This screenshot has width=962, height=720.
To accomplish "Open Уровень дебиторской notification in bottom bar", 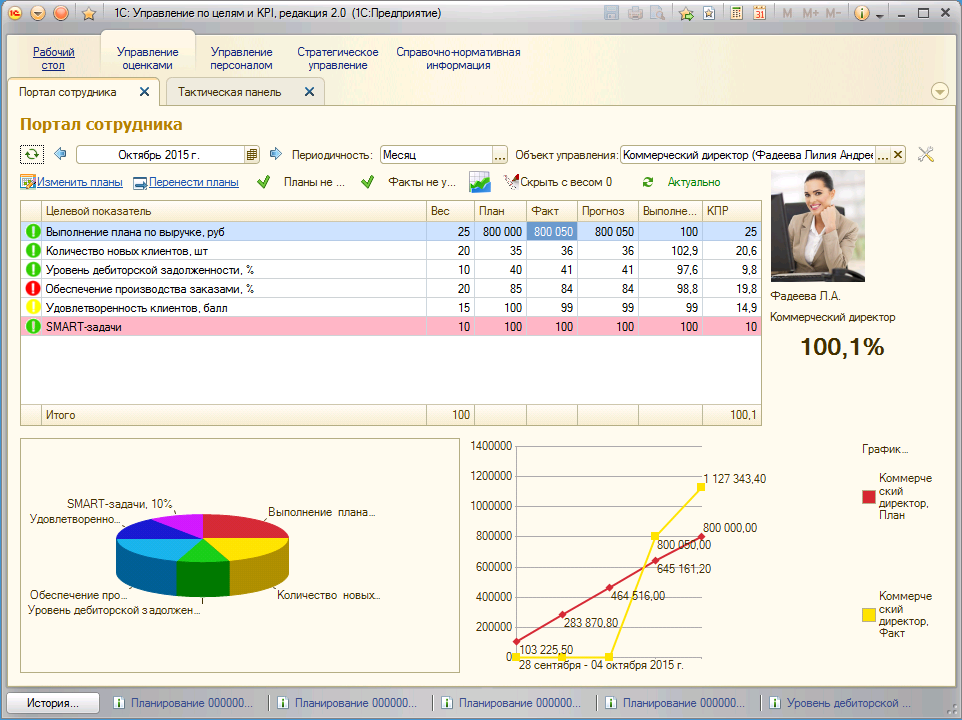I will tap(842, 703).
